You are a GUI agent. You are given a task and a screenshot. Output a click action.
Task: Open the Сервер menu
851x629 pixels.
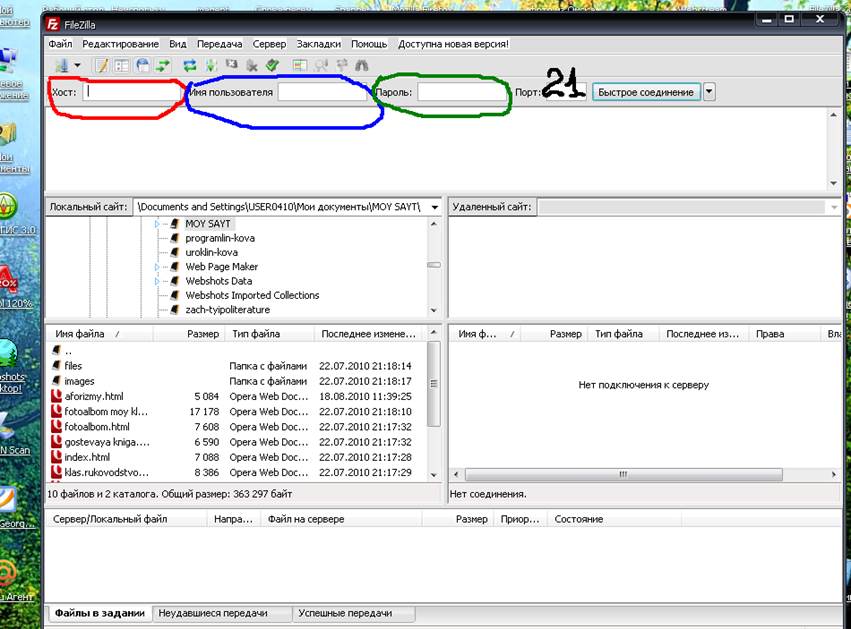269,44
